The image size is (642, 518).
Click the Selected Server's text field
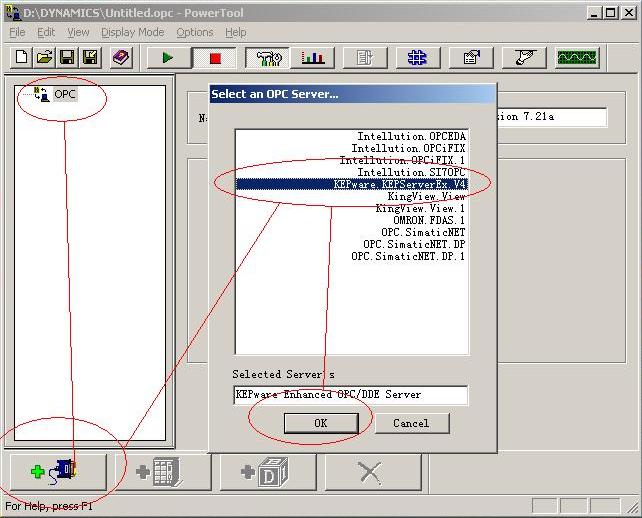350,395
